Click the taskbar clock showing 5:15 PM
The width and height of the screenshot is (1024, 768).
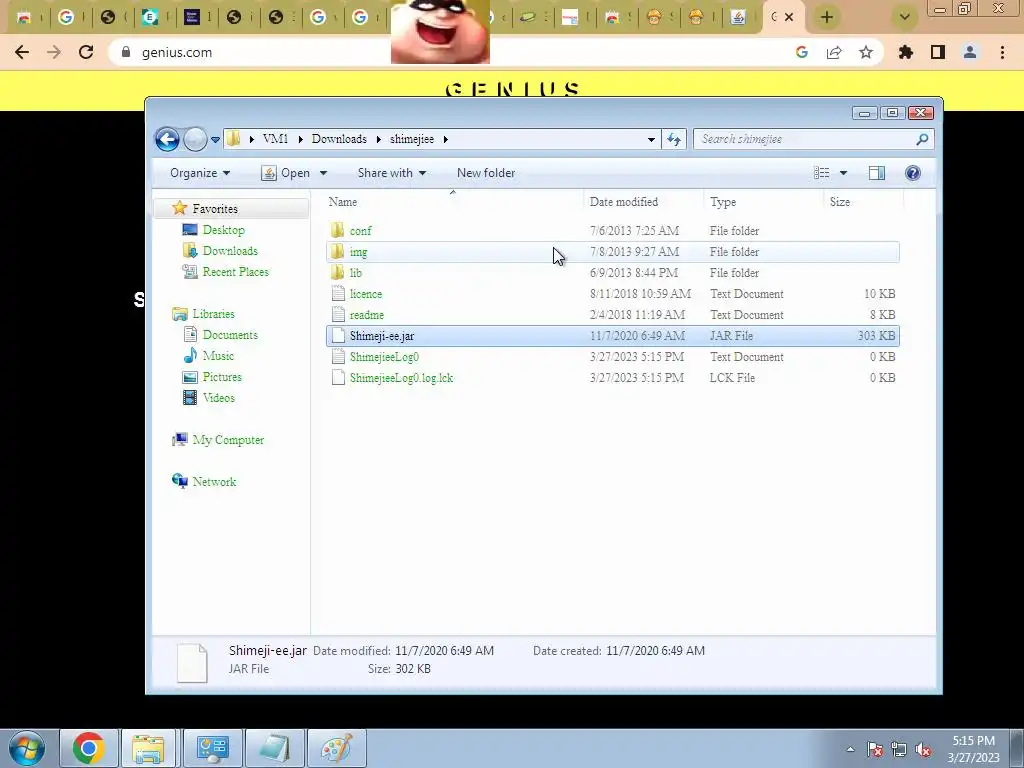[x=974, y=749]
